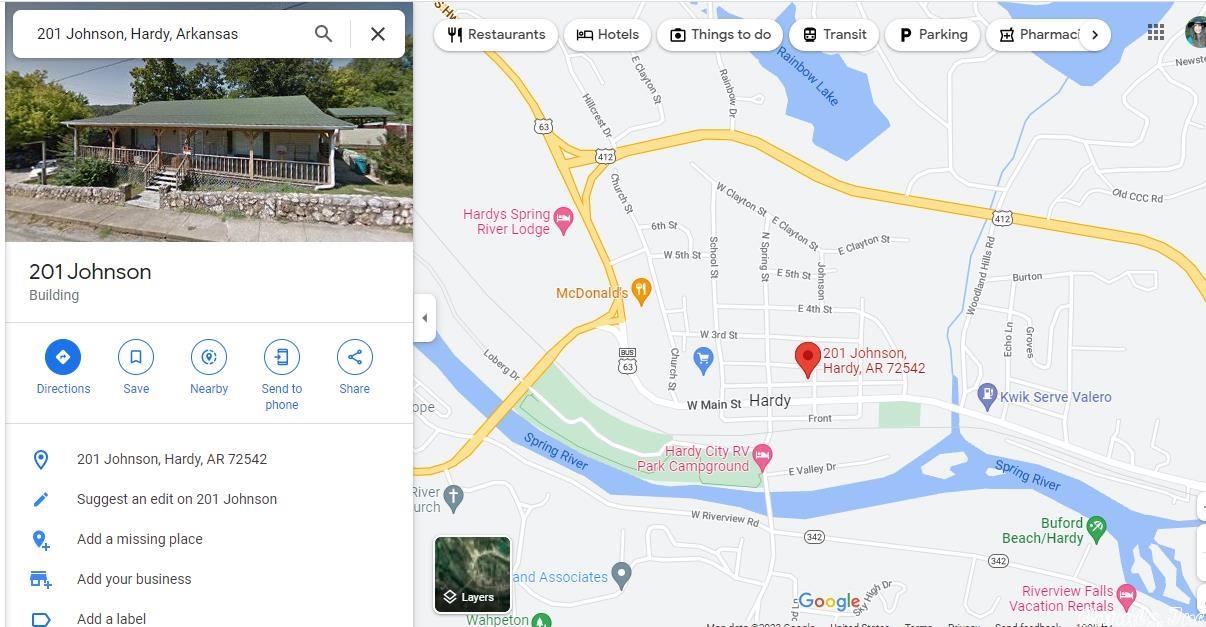Click the Send to phone icon

(282, 357)
